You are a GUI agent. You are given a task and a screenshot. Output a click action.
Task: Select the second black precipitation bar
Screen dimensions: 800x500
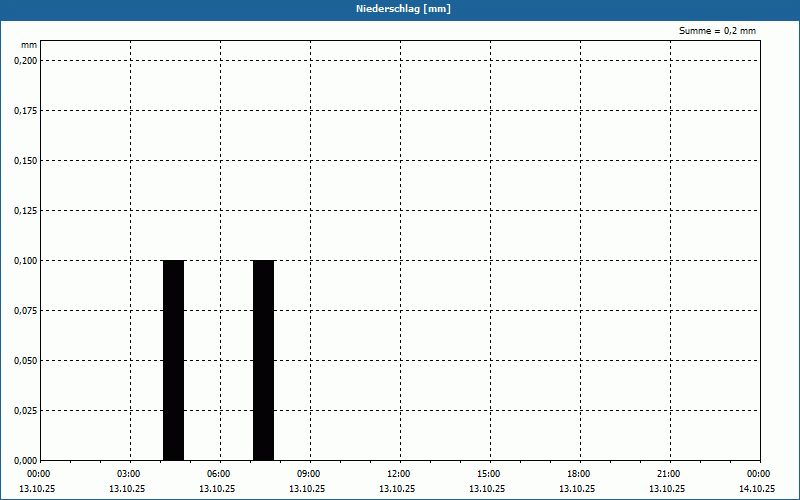pyautogui.click(x=263, y=360)
